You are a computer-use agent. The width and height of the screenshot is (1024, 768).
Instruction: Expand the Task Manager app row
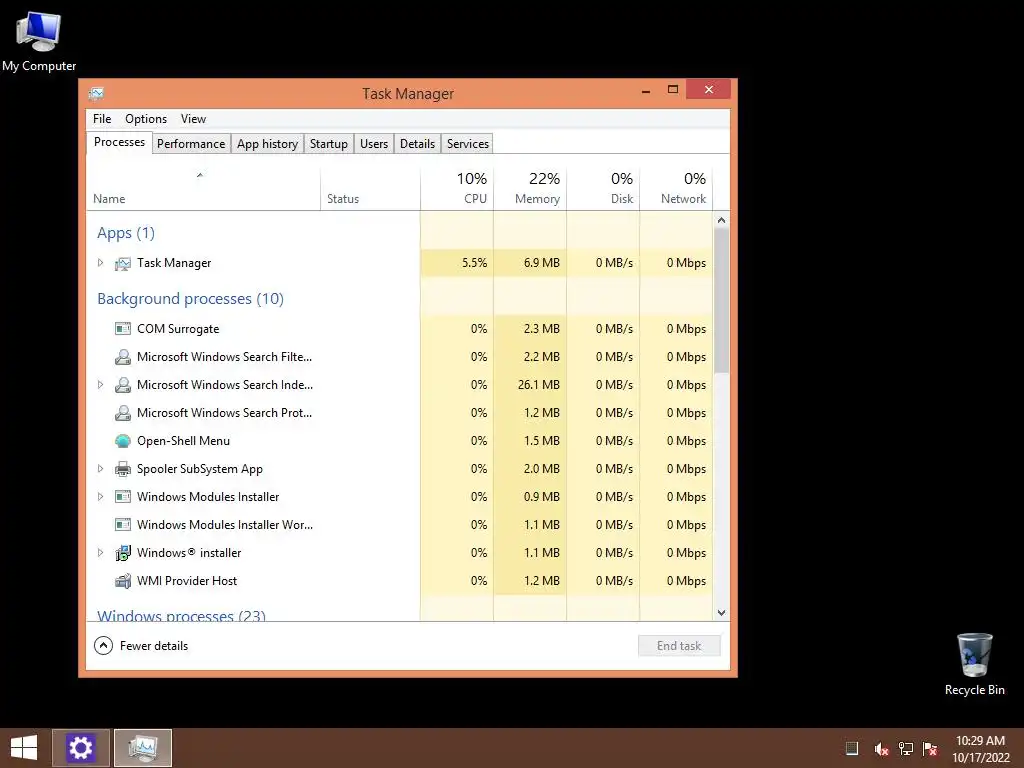point(100,263)
